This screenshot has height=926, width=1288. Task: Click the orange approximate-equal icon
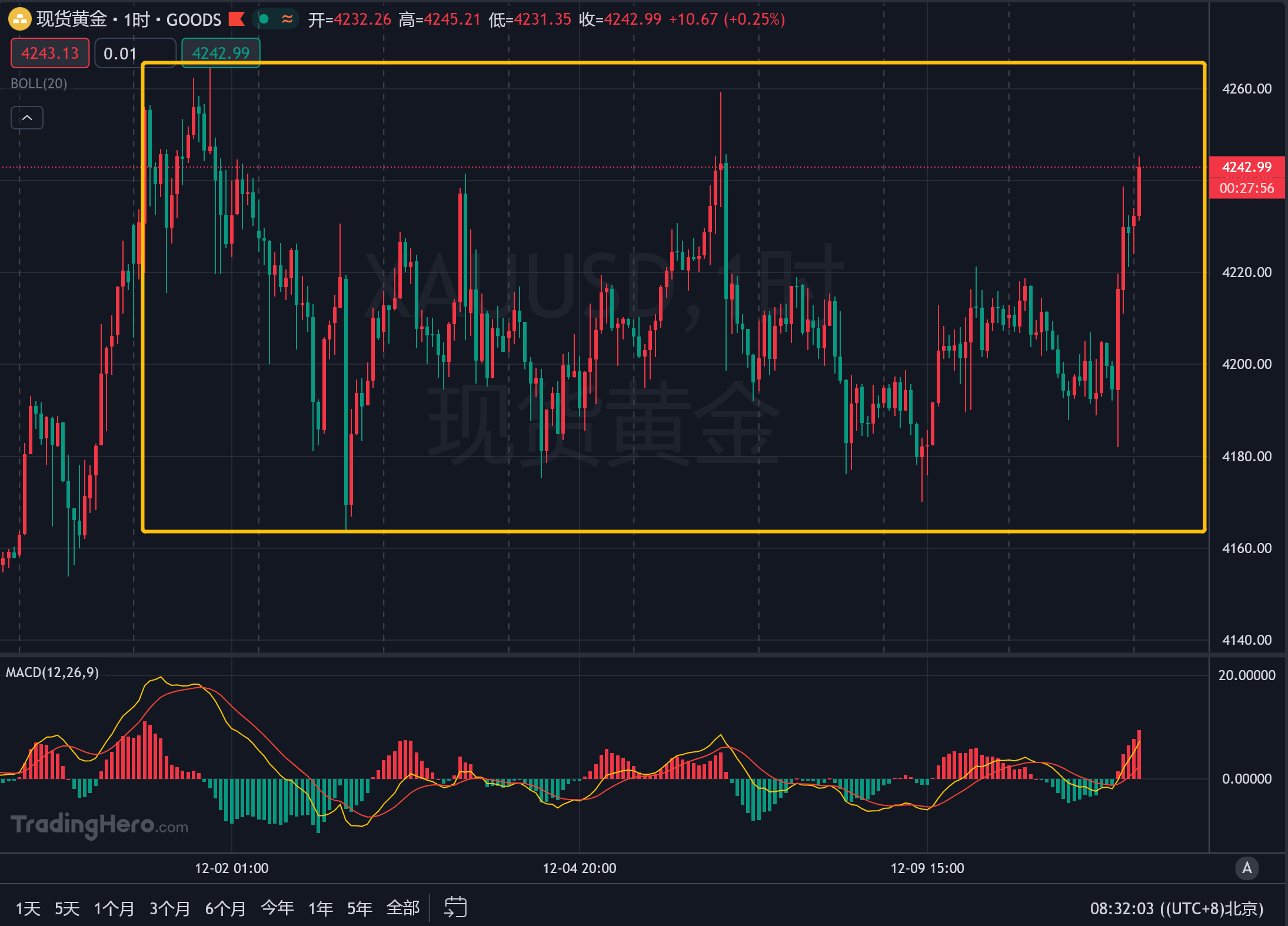287,19
